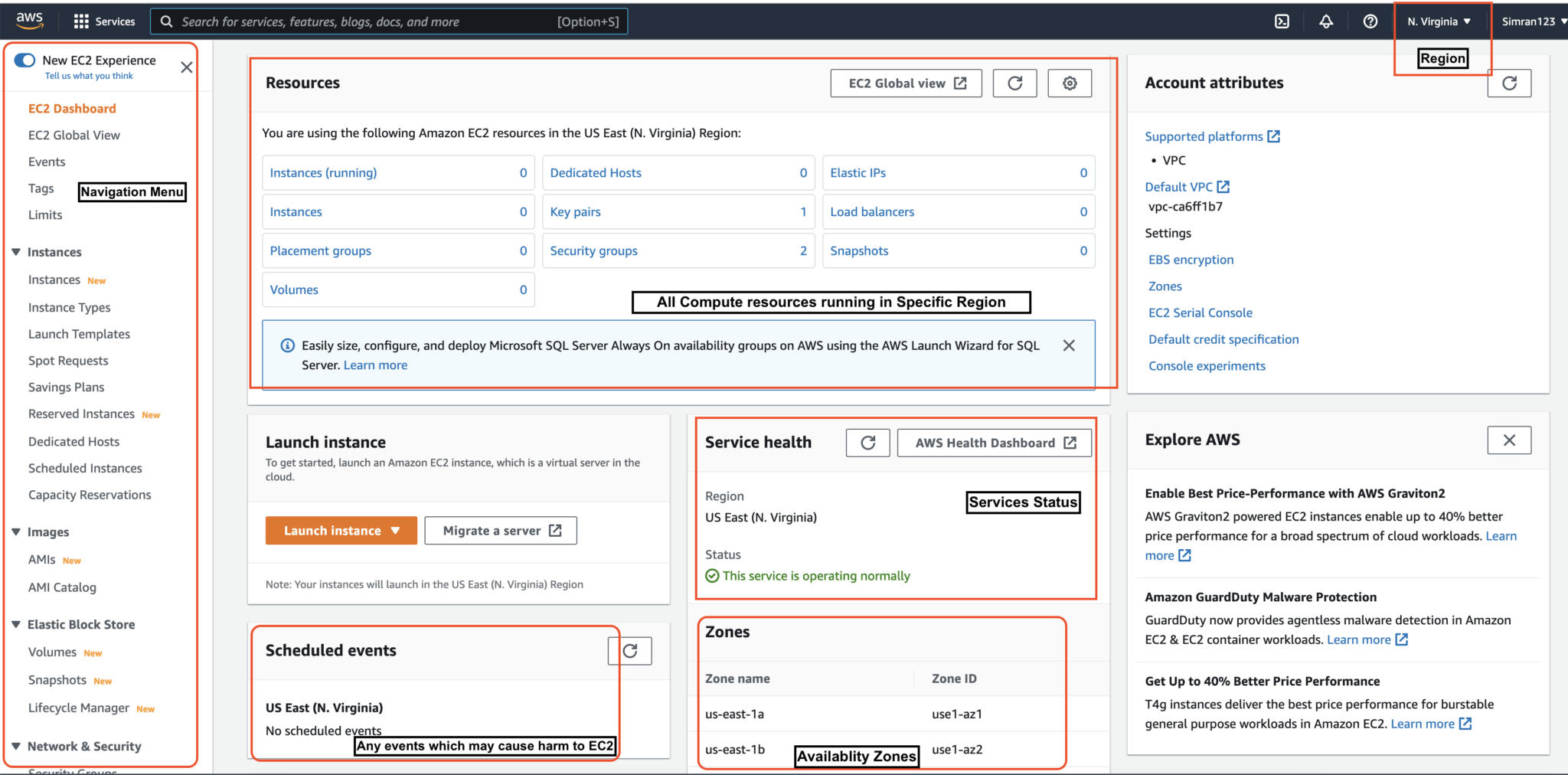Open the help question mark icon
Image resolution: width=1568 pixels, height=775 pixels.
click(1370, 21)
